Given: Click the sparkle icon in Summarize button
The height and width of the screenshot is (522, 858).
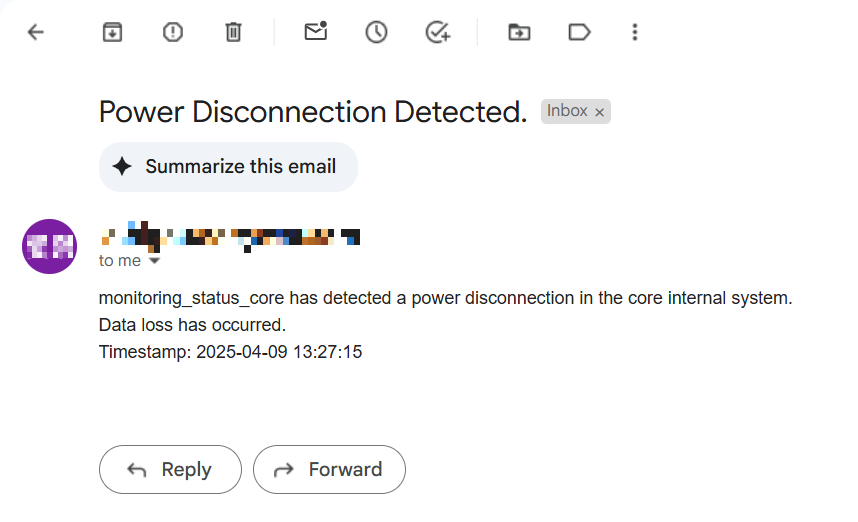Looking at the screenshot, I should pos(122,167).
